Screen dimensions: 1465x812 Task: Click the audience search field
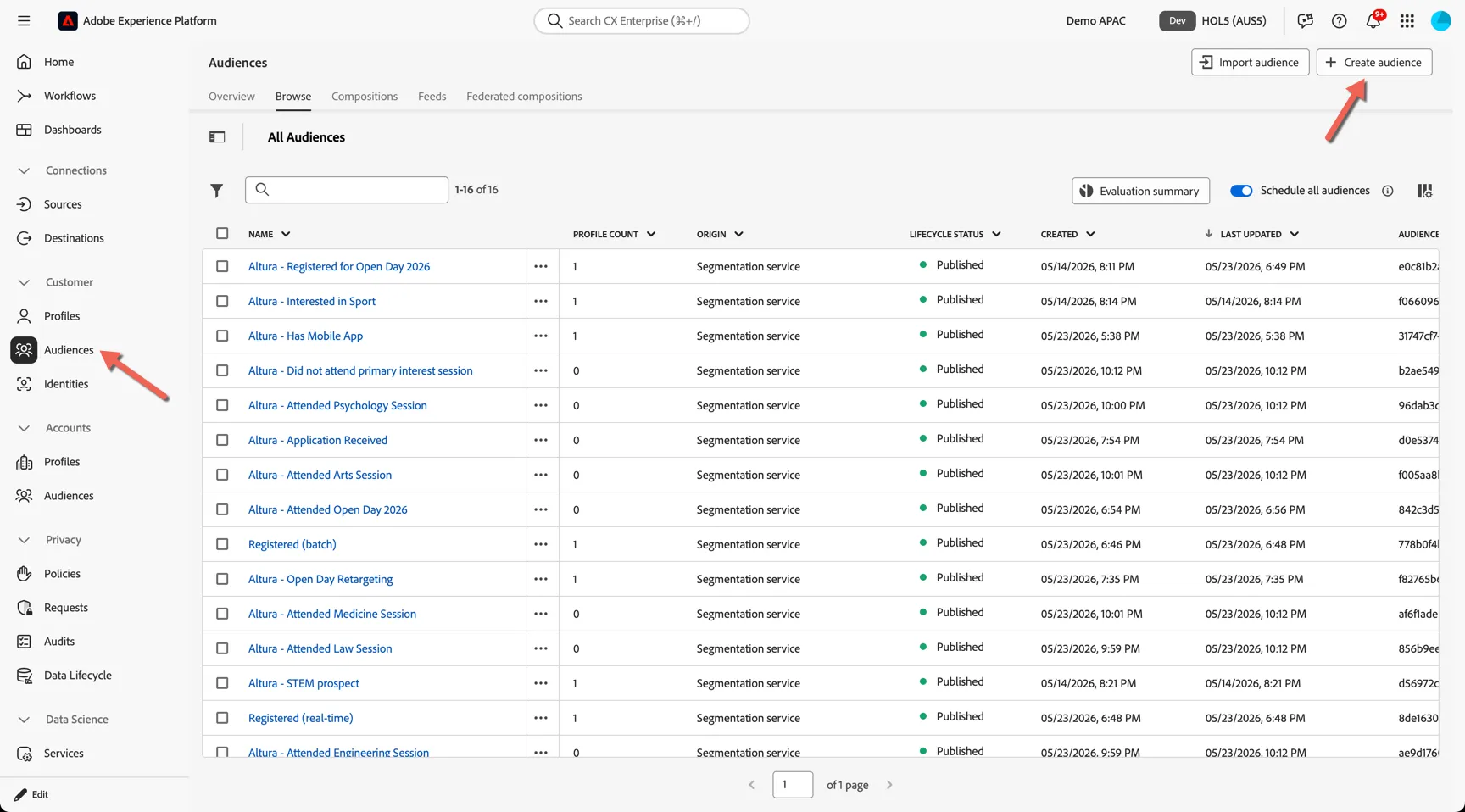click(346, 190)
